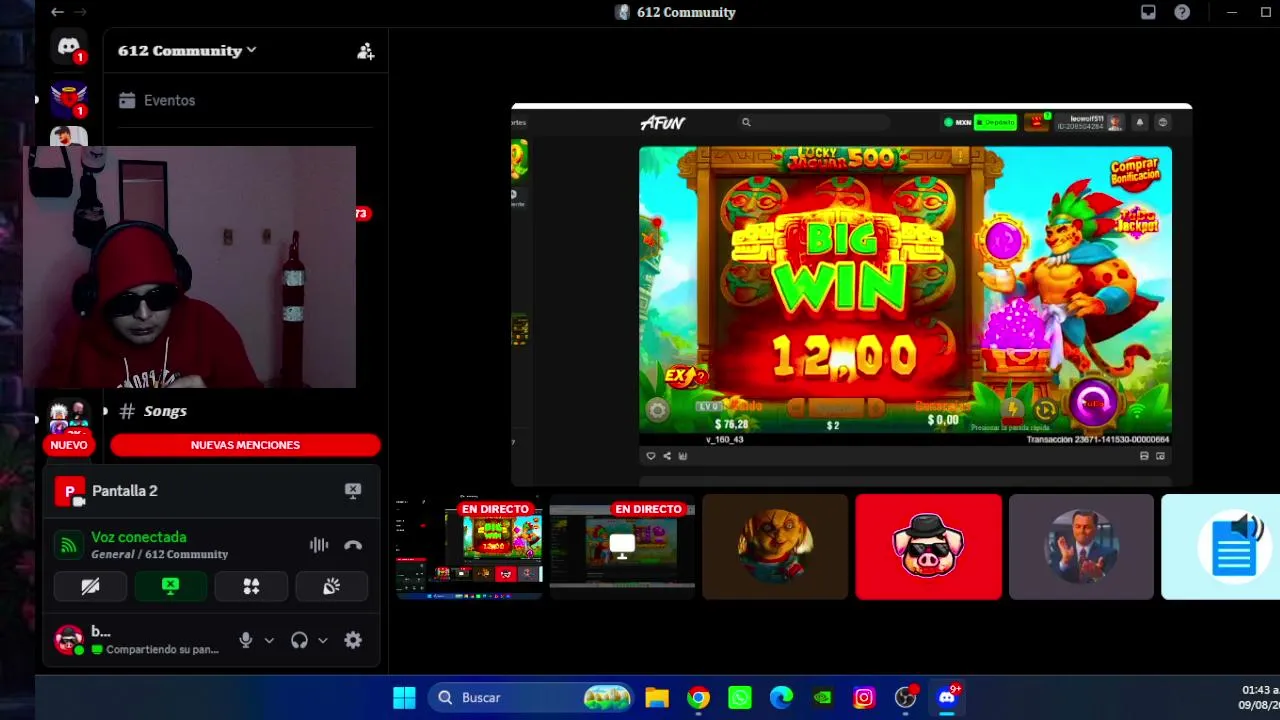Click the Comprar Bonificación game button
The image size is (1280, 720).
[x=1134, y=173]
